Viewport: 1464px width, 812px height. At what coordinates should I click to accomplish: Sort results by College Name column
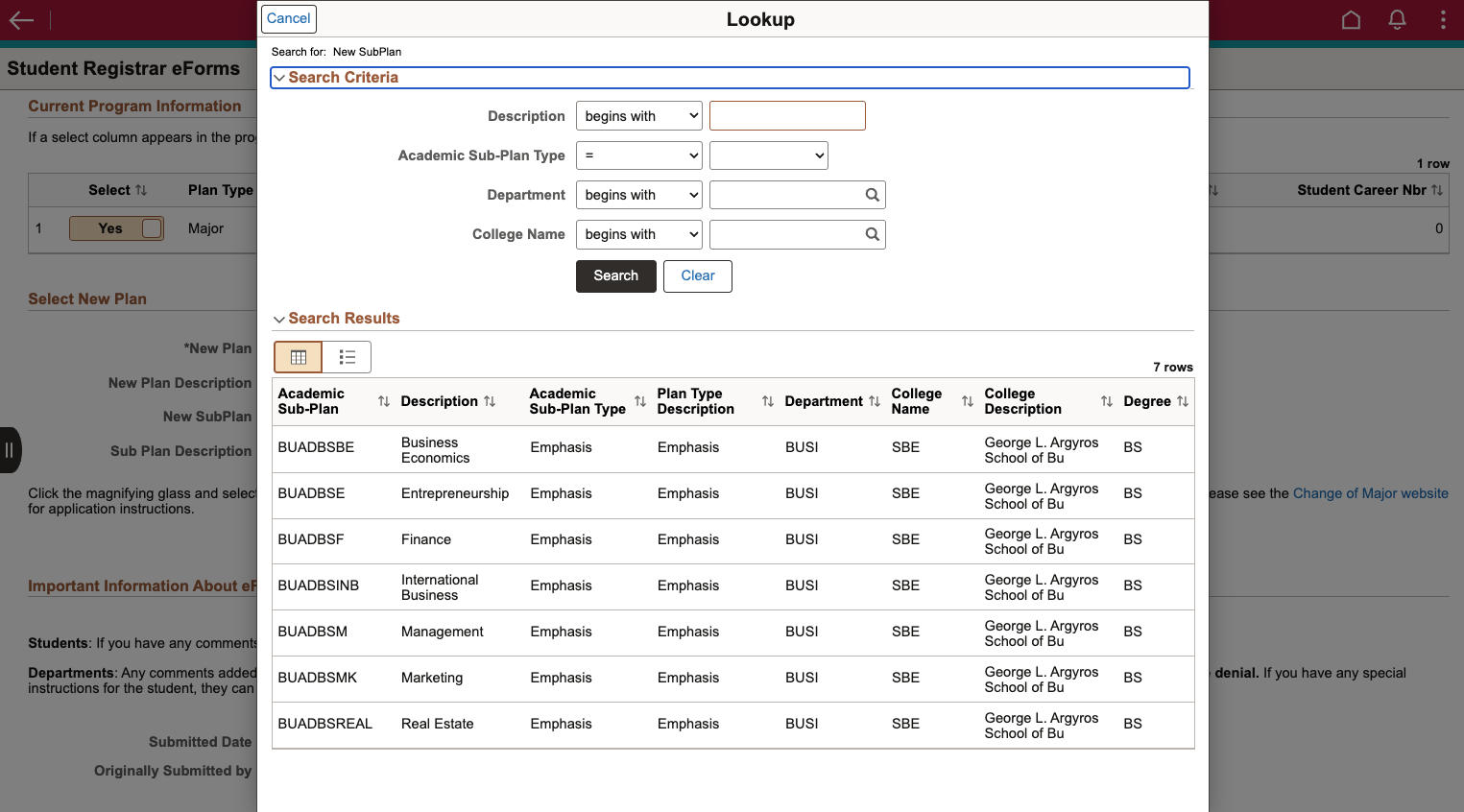pos(968,401)
